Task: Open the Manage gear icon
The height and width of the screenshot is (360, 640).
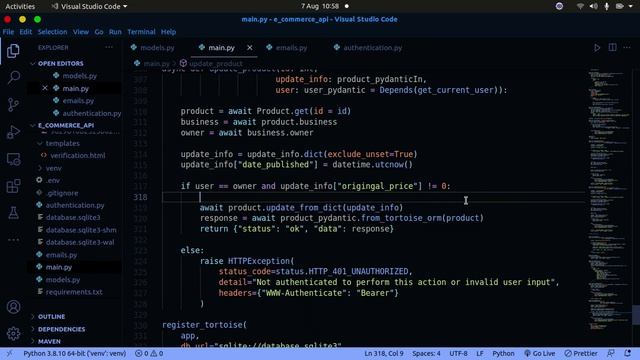Action: click(13, 333)
